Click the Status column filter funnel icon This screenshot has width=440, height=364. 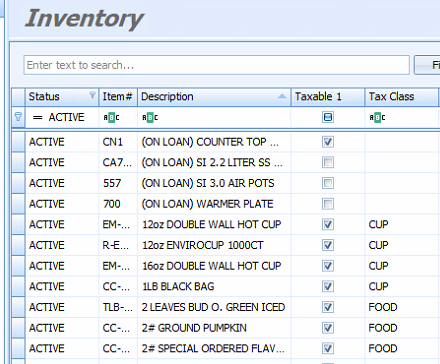pos(92,95)
